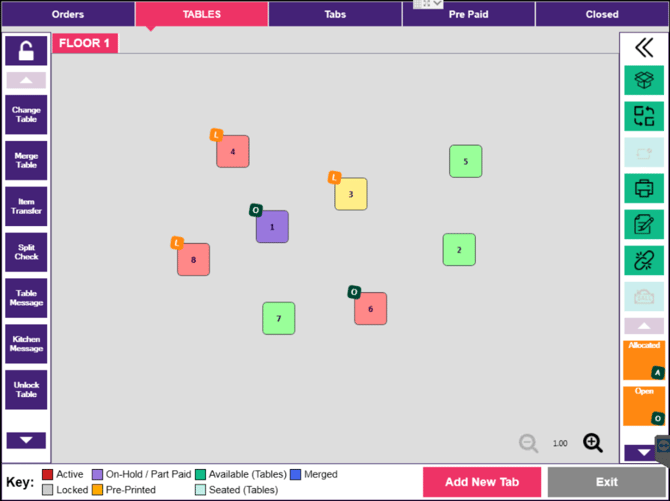Click the broken link unlink icon
The height and width of the screenshot is (501, 670).
(644, 260)
